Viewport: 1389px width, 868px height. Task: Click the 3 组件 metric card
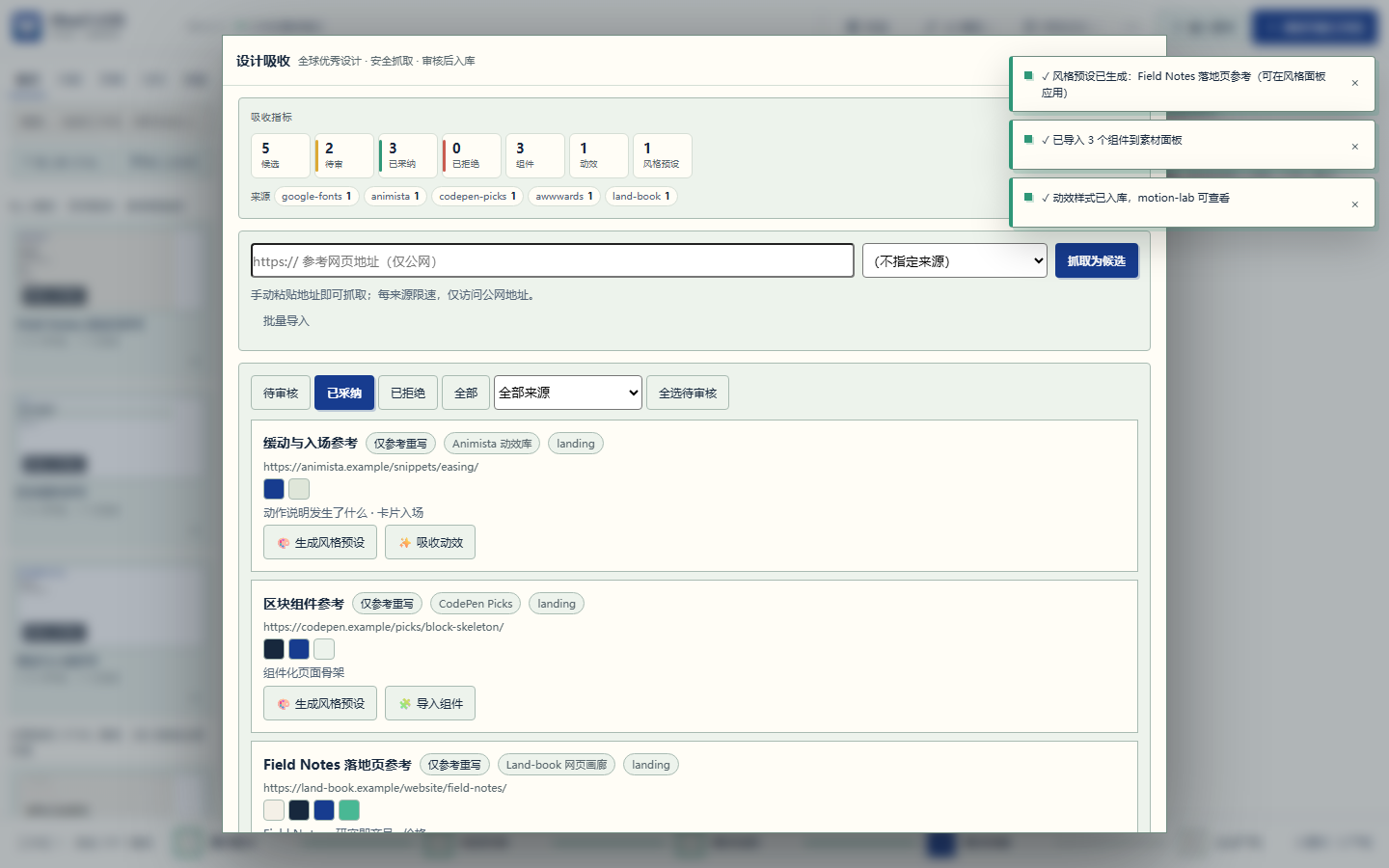tap(535, 155)
